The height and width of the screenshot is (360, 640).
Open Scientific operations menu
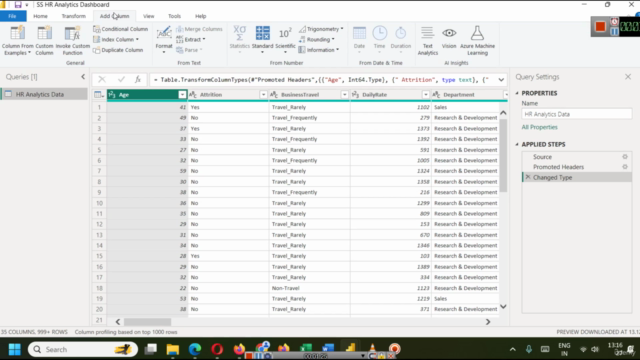click(x=285, y=39)
